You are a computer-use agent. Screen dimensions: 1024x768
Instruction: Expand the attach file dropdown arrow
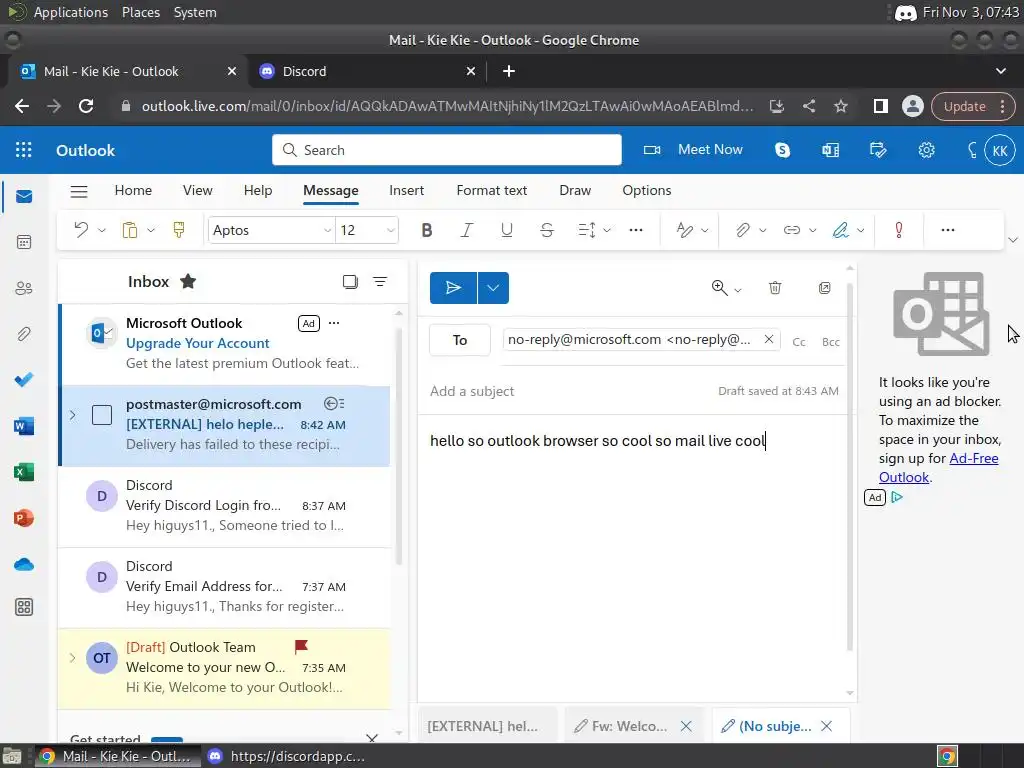pos(762,230)
